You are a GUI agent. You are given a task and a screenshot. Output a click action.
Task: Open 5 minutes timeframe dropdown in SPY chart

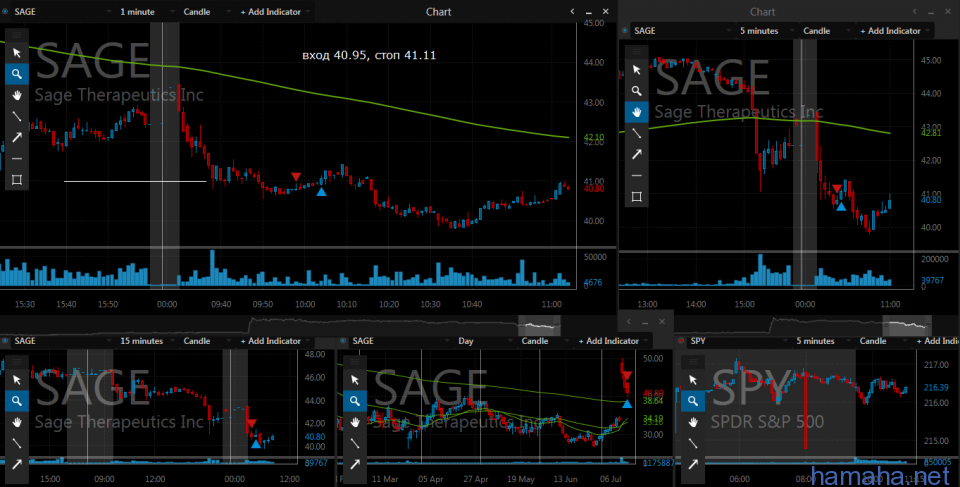[822, 341]
